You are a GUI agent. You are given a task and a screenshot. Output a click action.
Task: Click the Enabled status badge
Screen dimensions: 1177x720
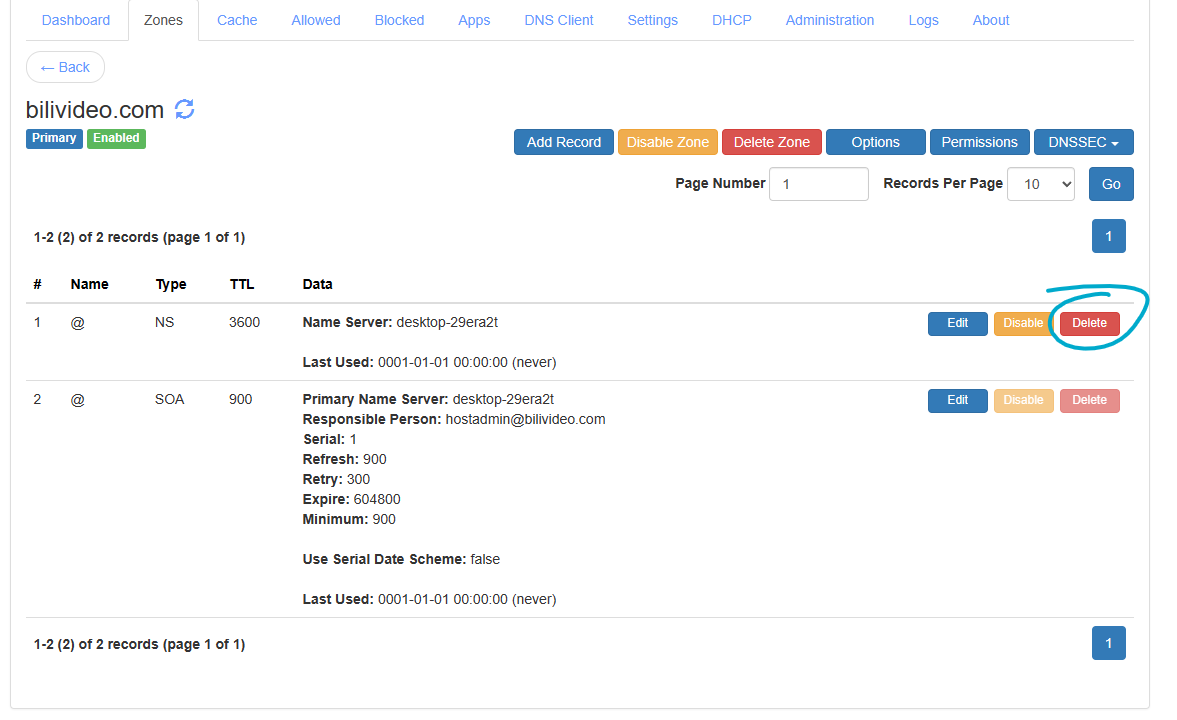click(x=116, y=138)
